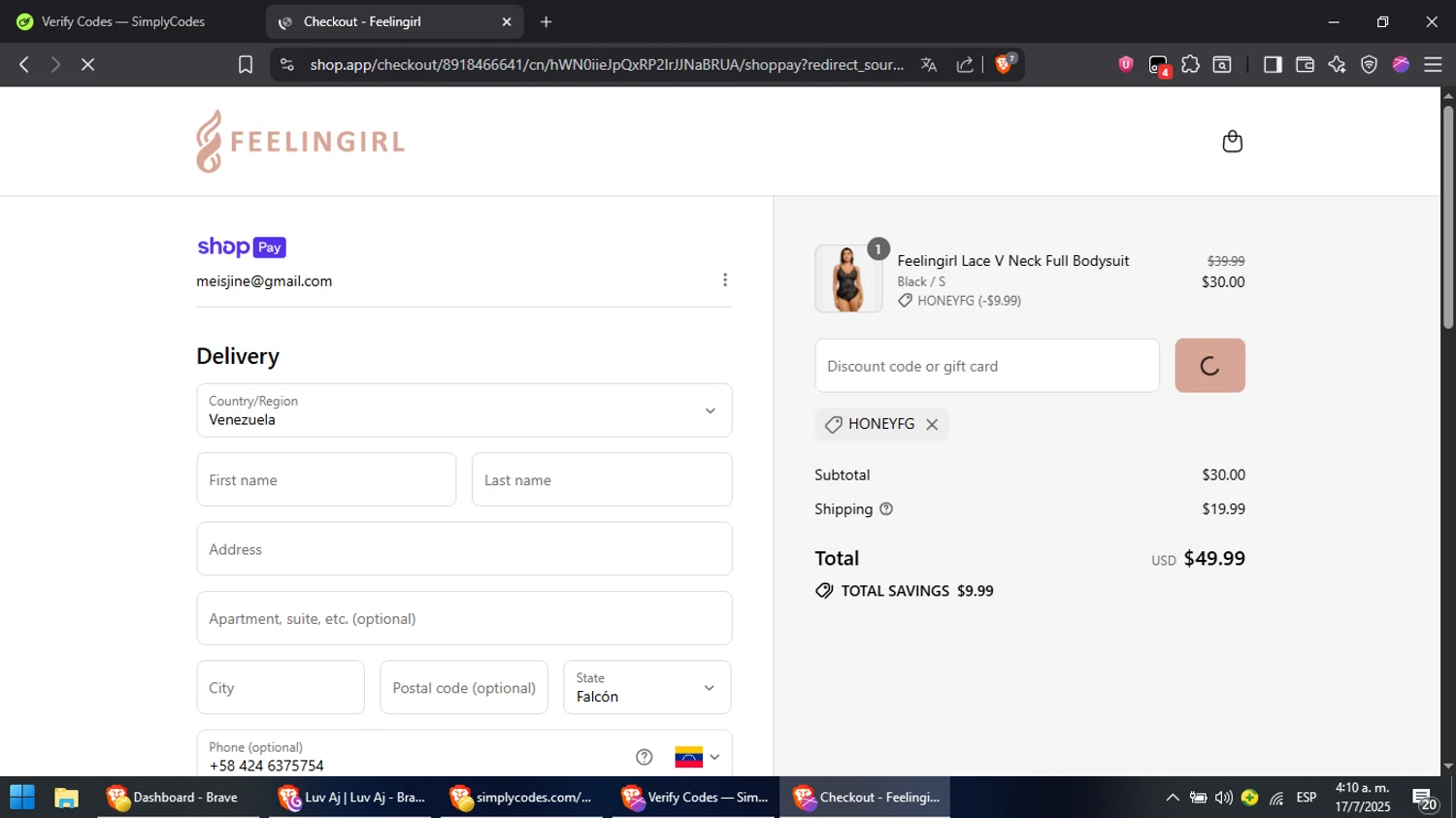Click the address bar URL
Viewport: 1456px width, 818px height.
[607, 64]
